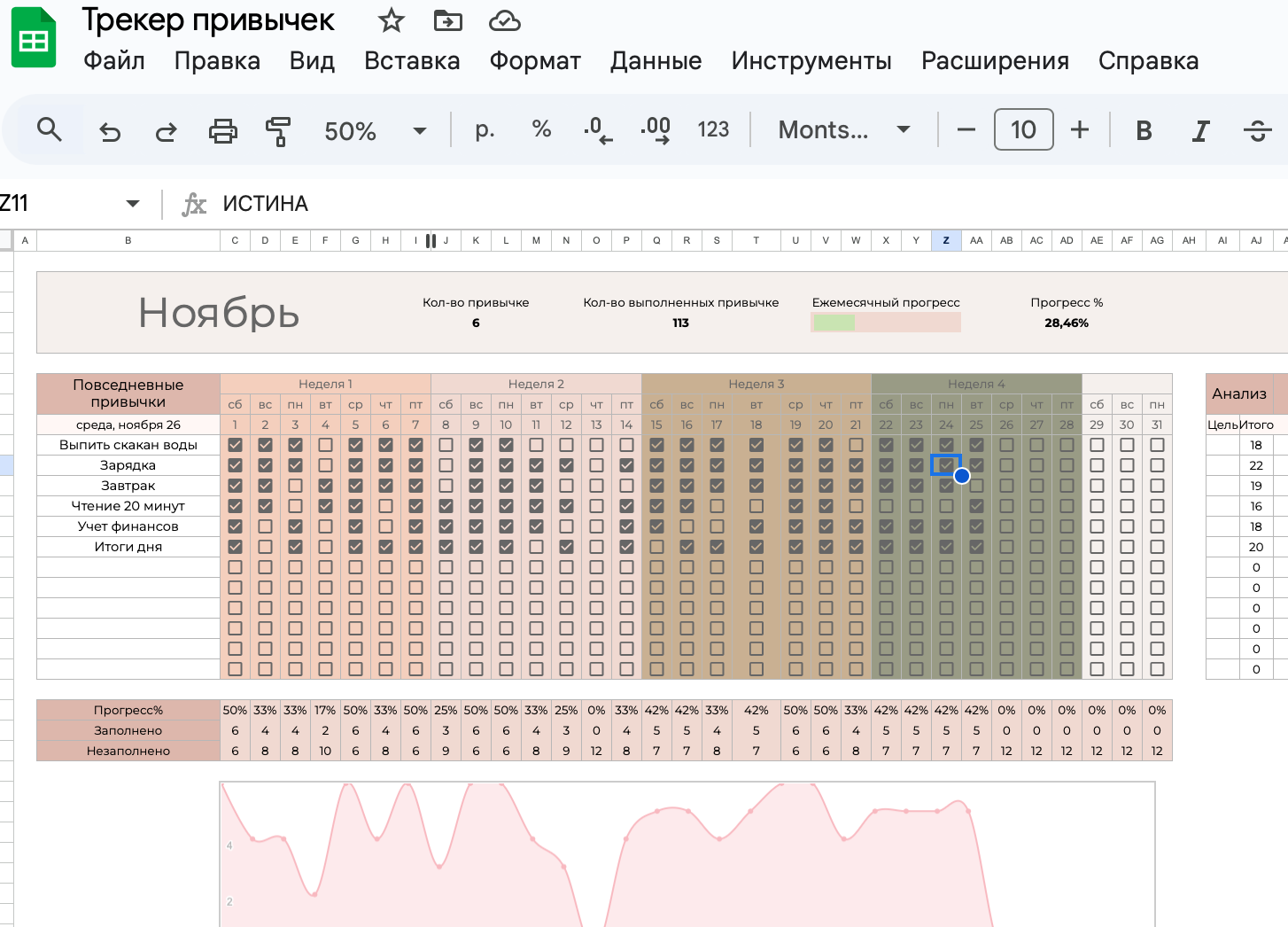Star the Трекер привычек document

[391, 20]
